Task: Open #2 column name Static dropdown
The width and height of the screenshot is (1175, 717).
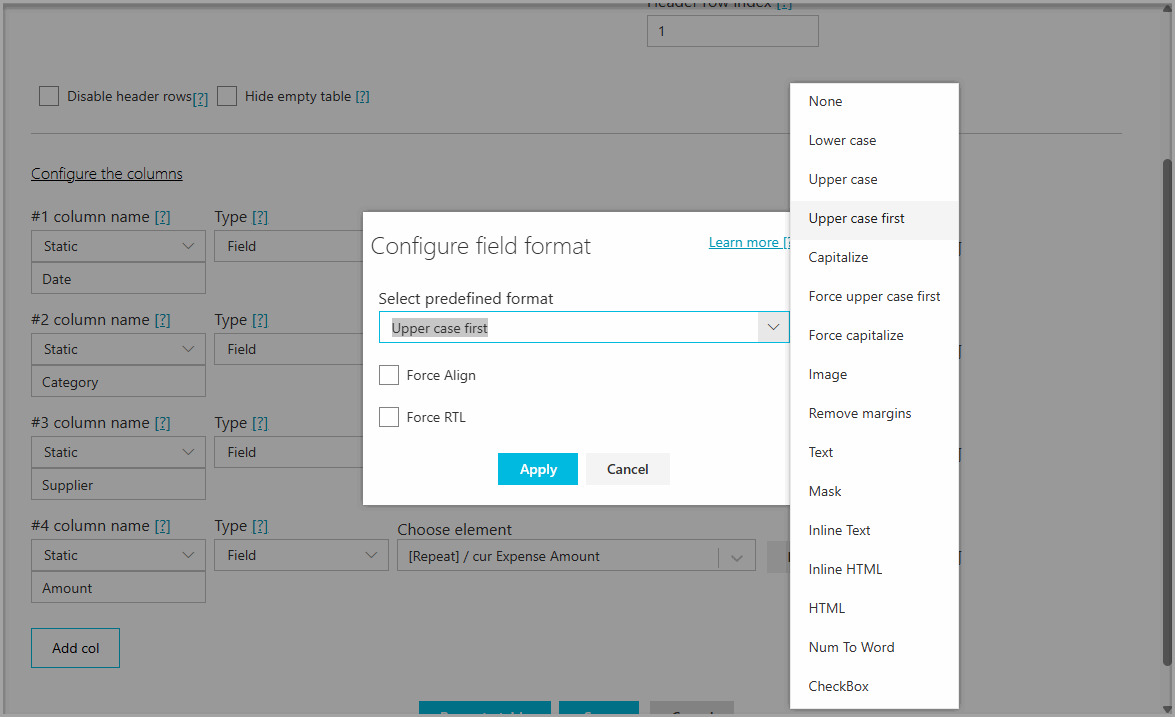Action: (118, 349)
